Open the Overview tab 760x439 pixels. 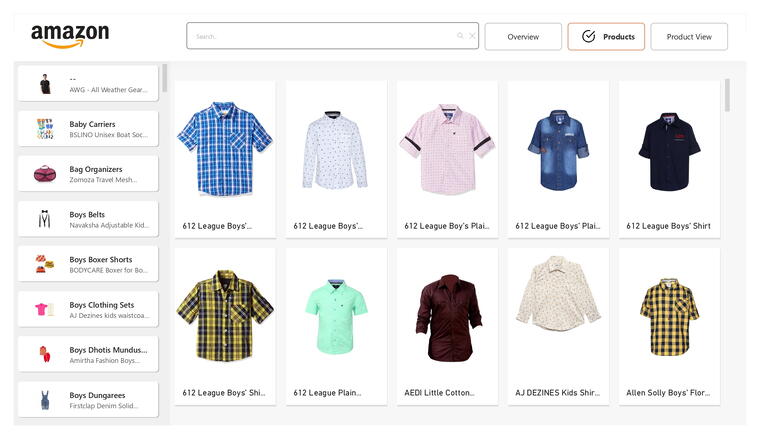[x=523, y=37]
